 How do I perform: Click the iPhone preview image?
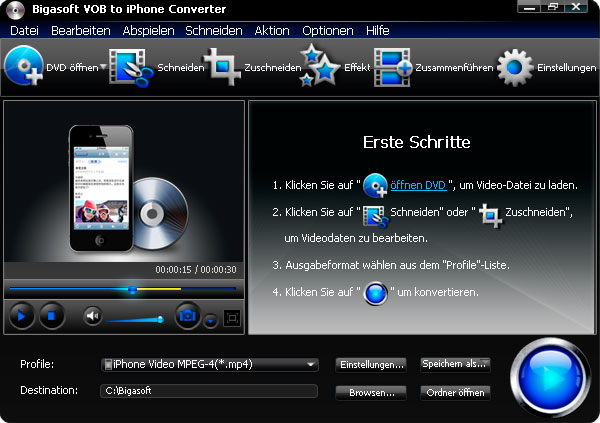(101, 189)
